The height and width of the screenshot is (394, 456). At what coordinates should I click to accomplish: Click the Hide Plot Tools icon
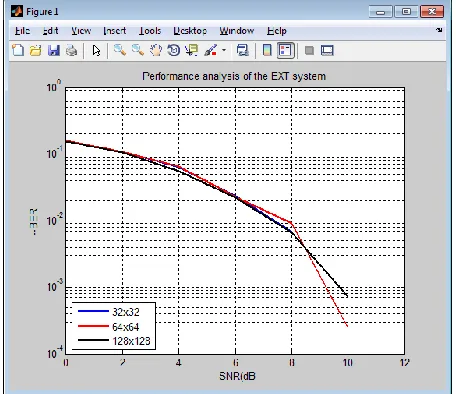tap(309, 50)
